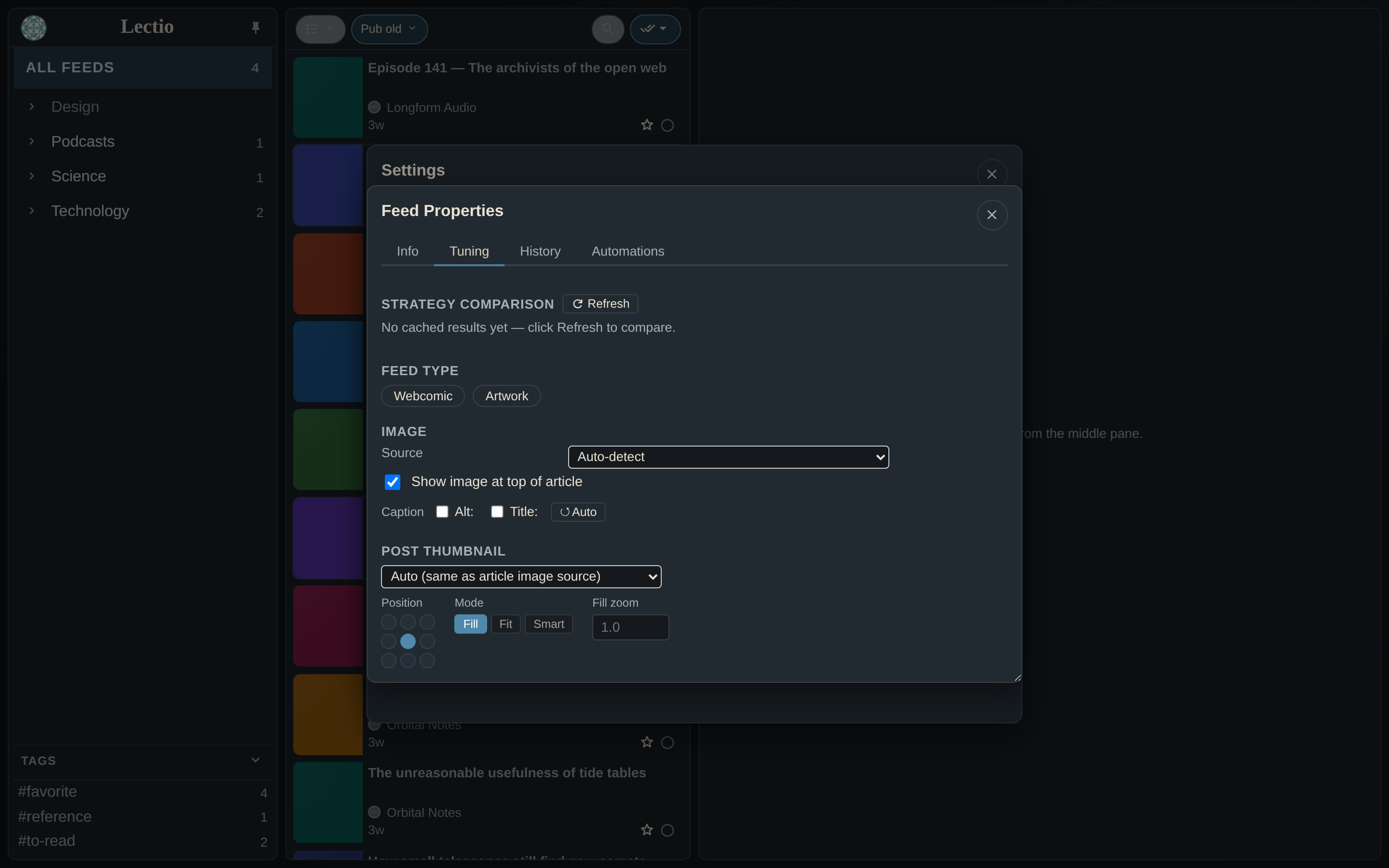Close the Settings dialog
This screenshot has width=1389, height=868.
coord(992,174)
